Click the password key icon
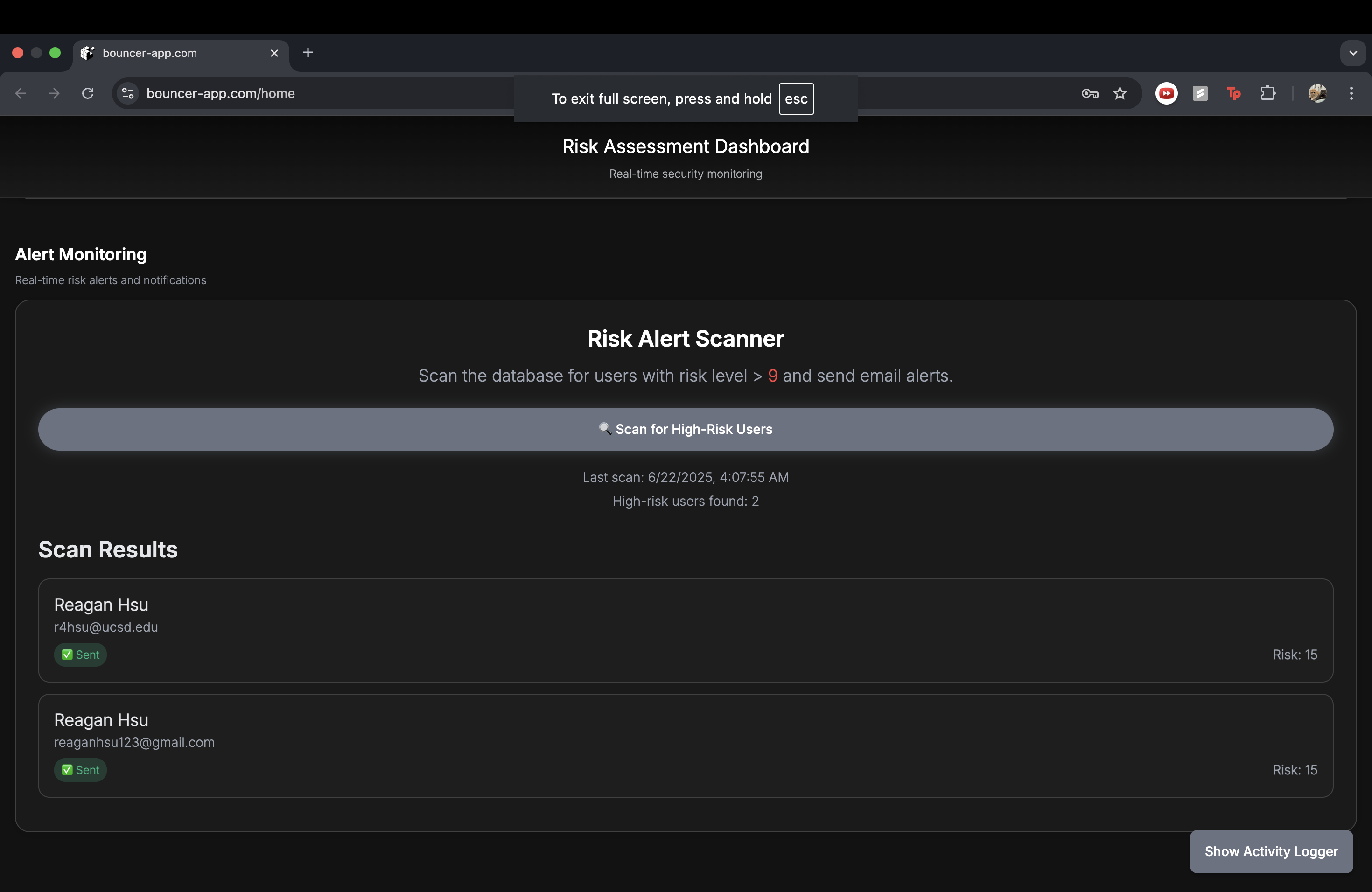This screenshot has width=1372, height=892. click(1090, 93)
